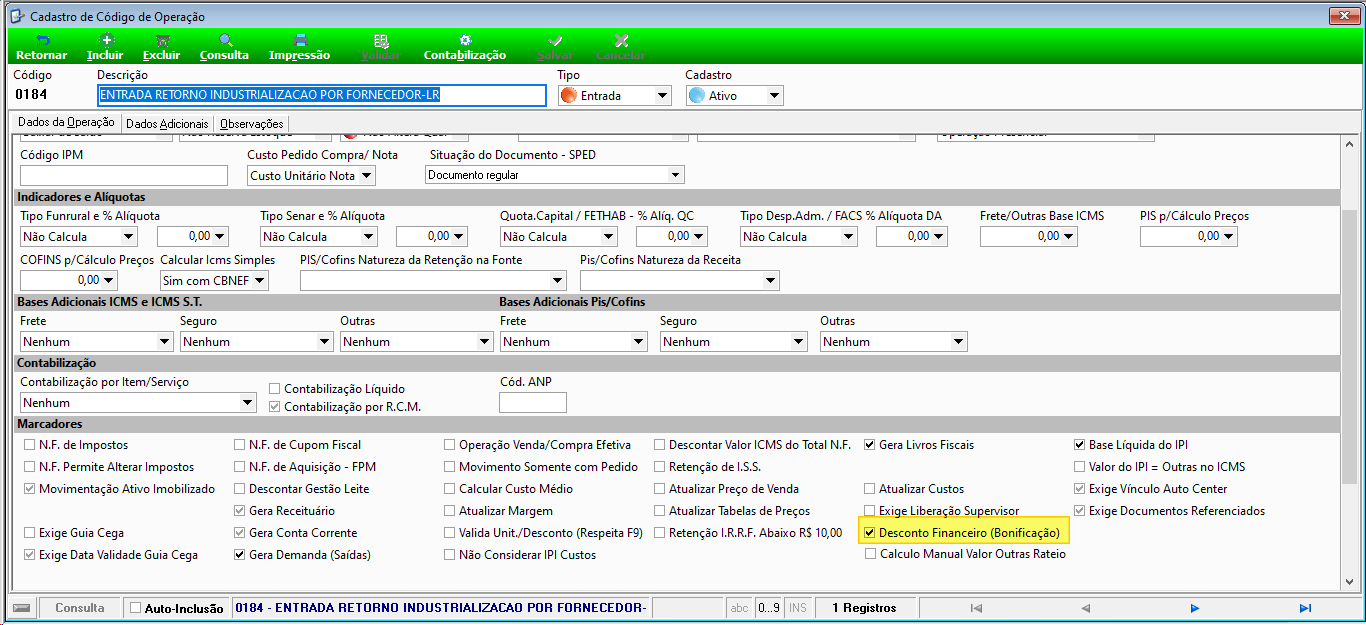Open the Calcular Icms Simples dropdown
This screenshot has width=1366, height=625.
point(214,281)
